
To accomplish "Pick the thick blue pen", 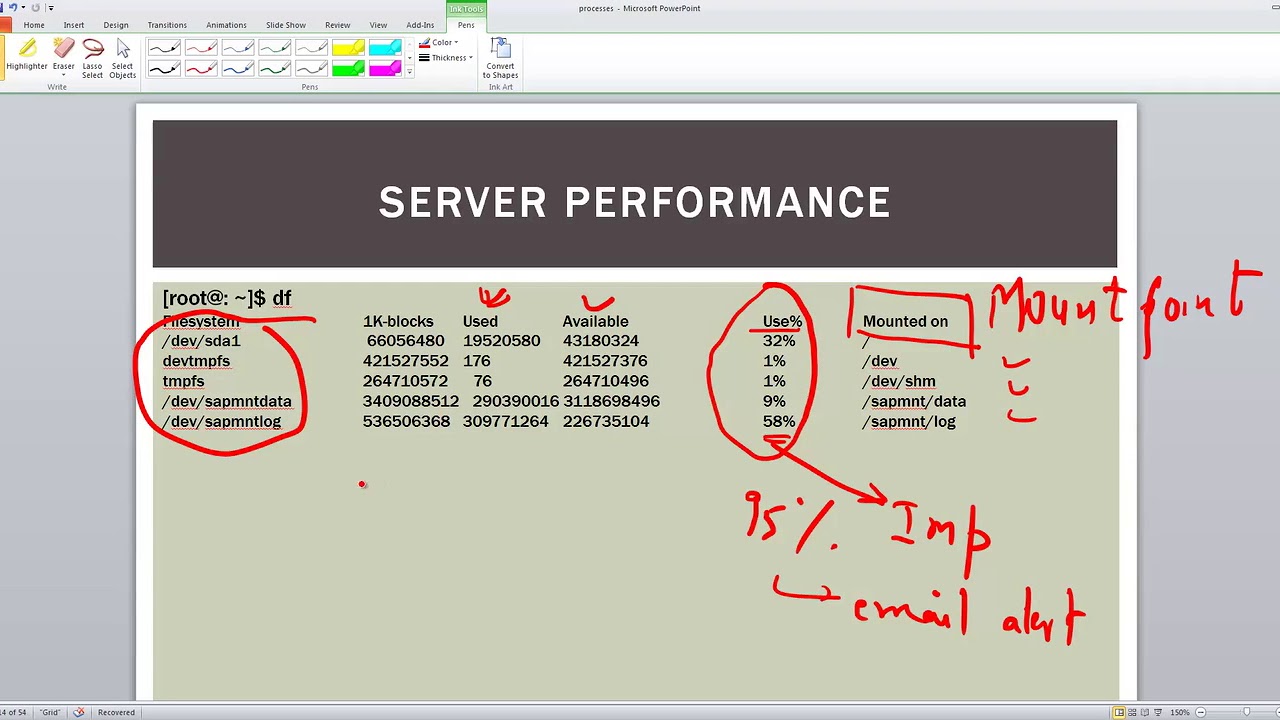I will 238,68.
